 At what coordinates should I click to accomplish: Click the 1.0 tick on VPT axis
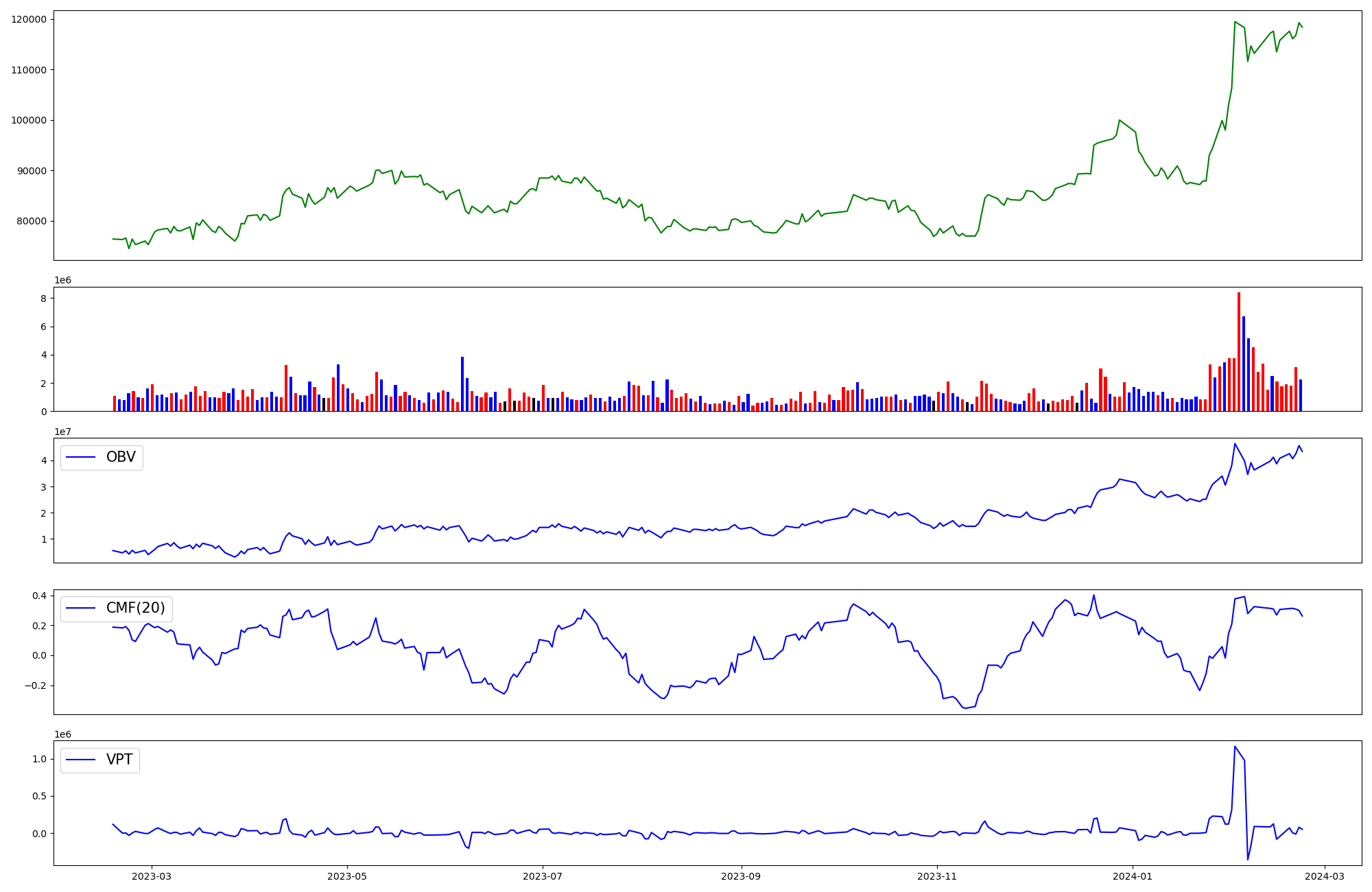pyautogui.click(x=40, y=759)
